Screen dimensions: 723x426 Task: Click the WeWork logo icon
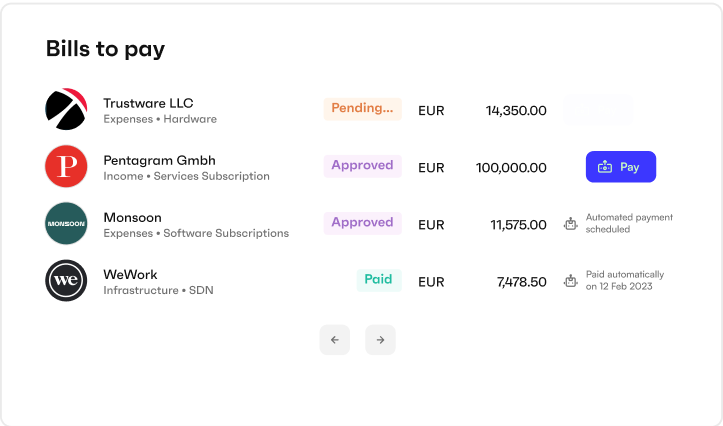tap(66, 281)
